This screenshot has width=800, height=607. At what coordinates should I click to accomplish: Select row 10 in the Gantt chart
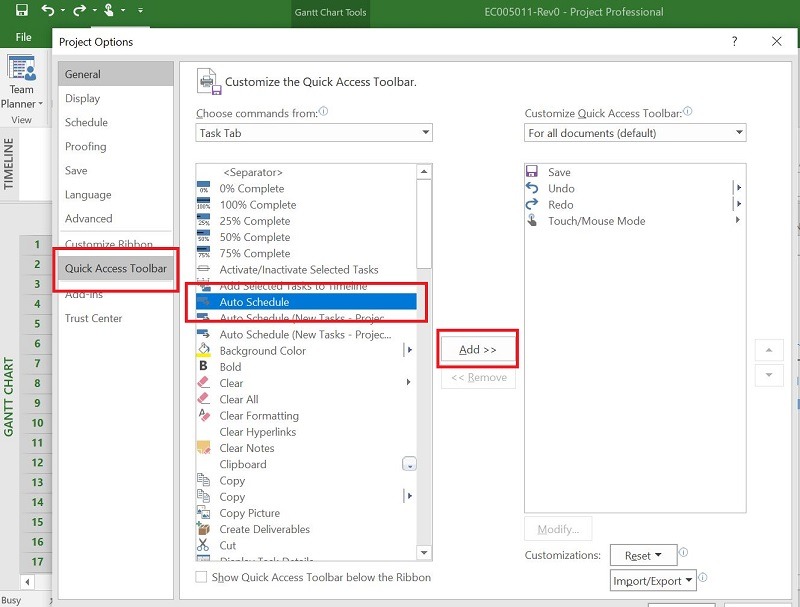pos(37,423)
